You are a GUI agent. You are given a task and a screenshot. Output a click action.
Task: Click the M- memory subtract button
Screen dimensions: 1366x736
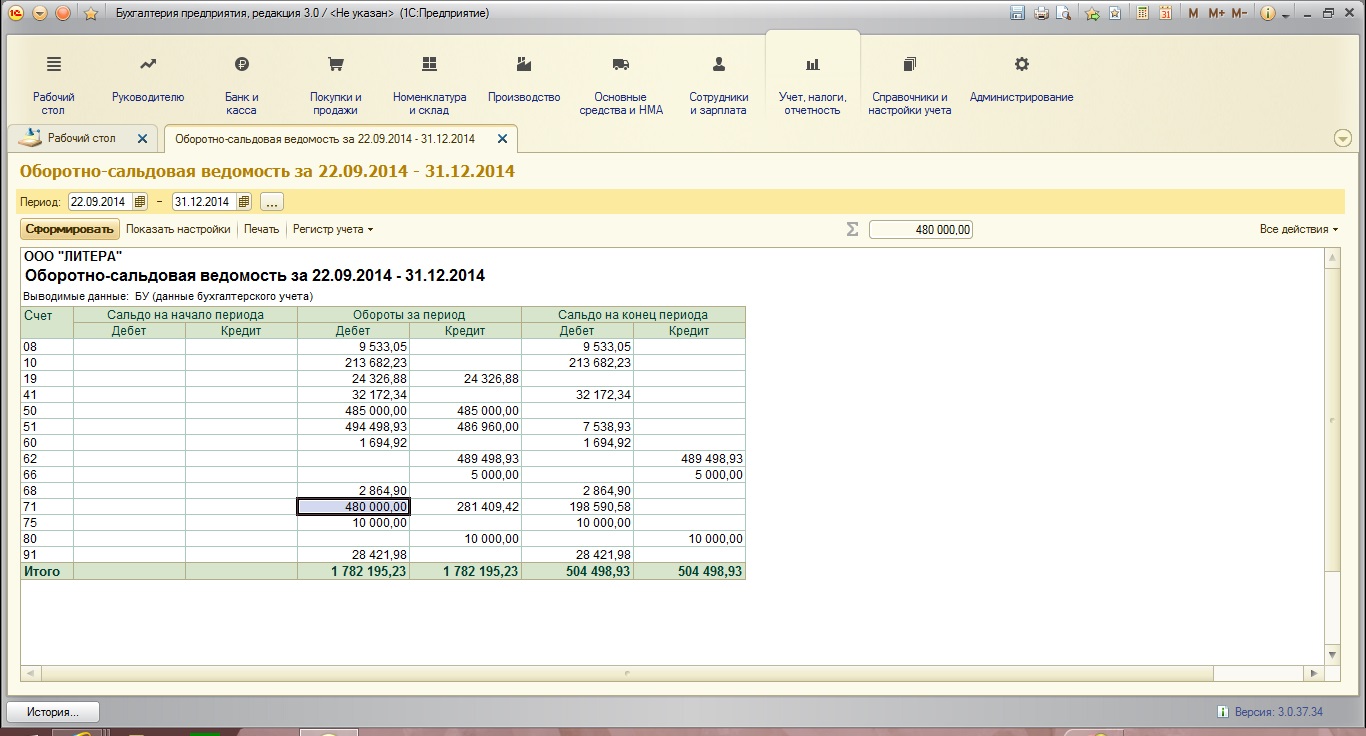click(1239, 14)
